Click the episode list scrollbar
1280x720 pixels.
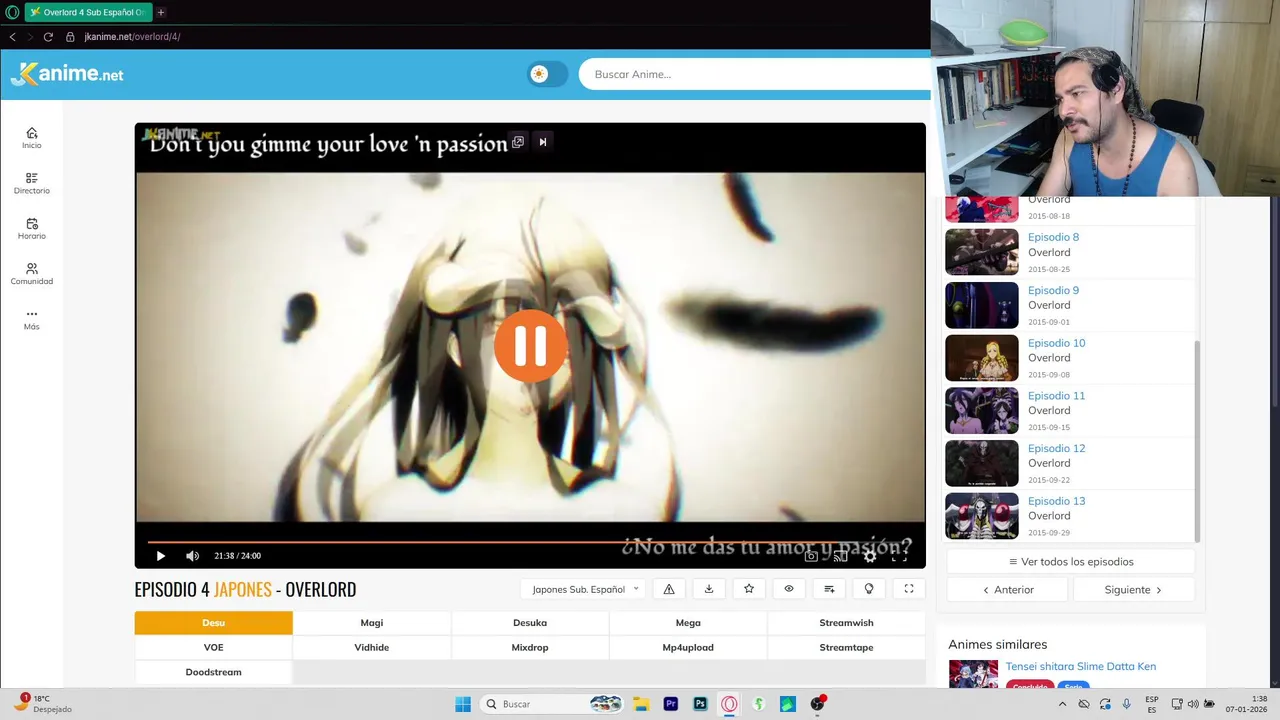[x=1197, y=440]
